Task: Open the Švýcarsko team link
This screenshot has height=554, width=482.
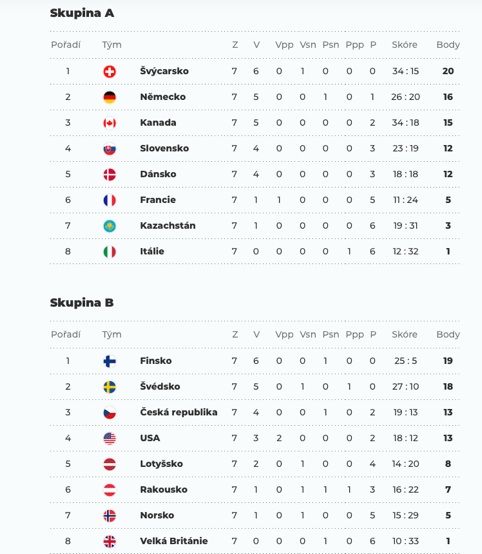Action: (x=164, y=71)
